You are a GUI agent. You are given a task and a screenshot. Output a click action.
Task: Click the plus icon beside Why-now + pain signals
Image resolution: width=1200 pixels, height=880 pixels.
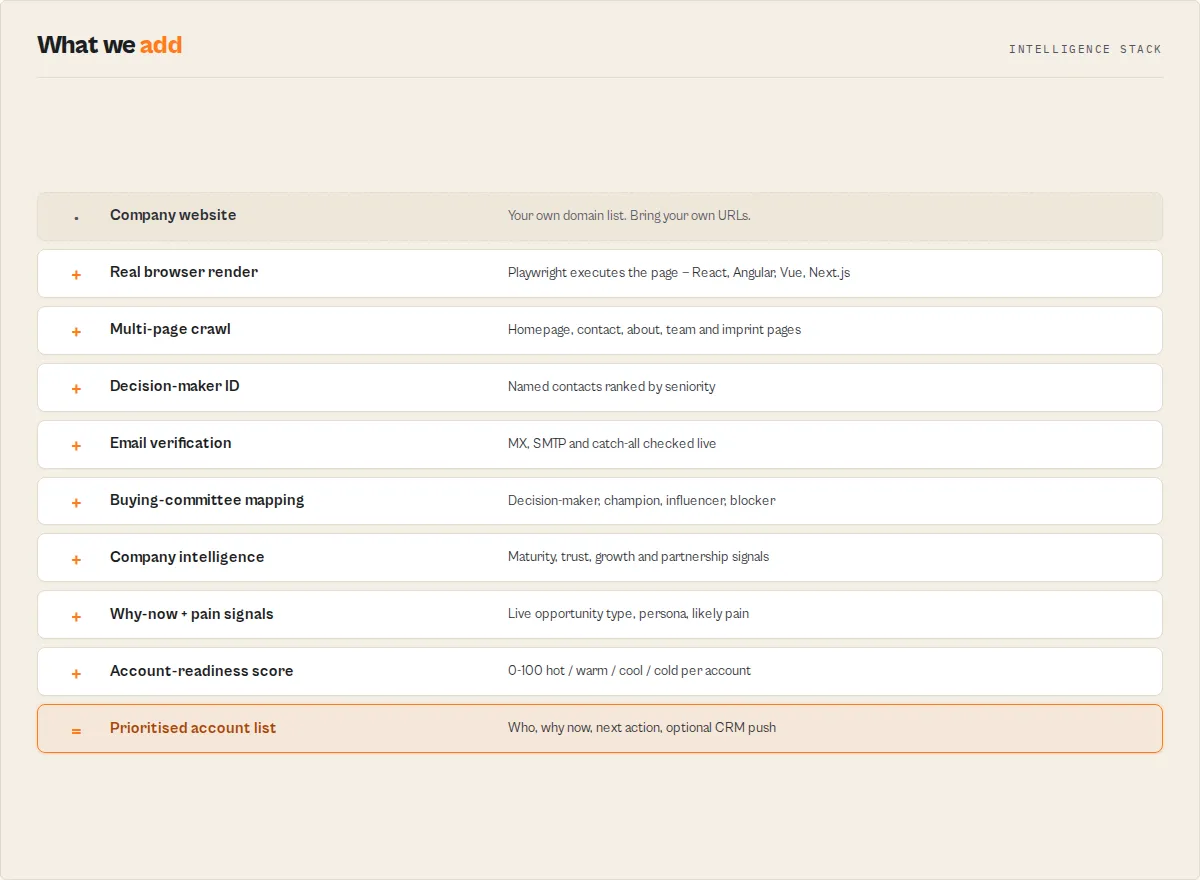(76, 617)
